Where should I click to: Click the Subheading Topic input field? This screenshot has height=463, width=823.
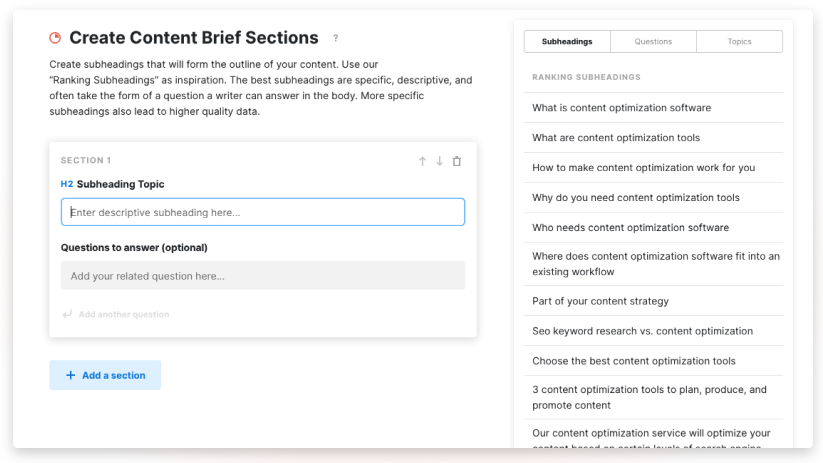click(263, 212)
